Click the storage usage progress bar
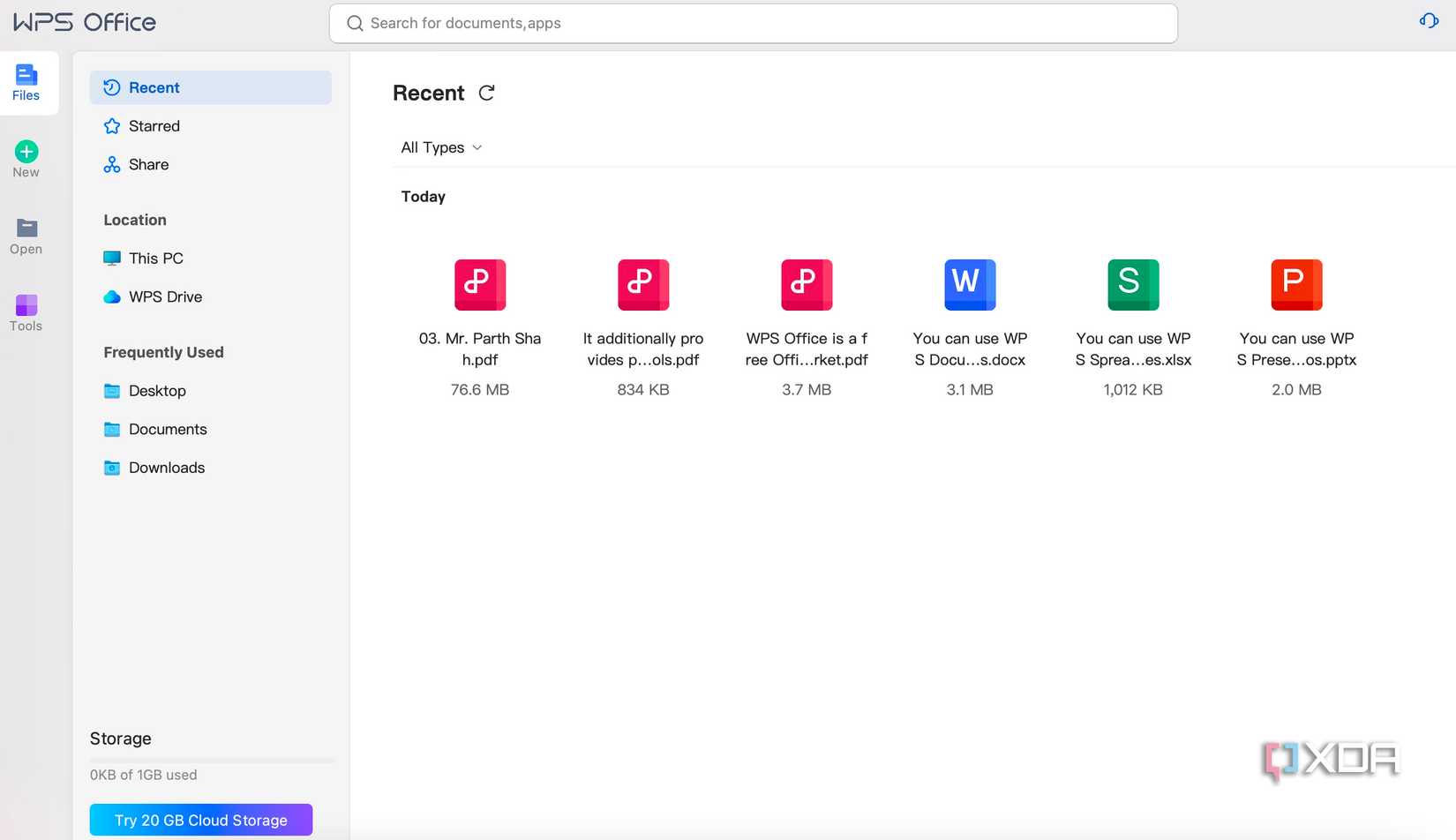 tap(211, 759)
